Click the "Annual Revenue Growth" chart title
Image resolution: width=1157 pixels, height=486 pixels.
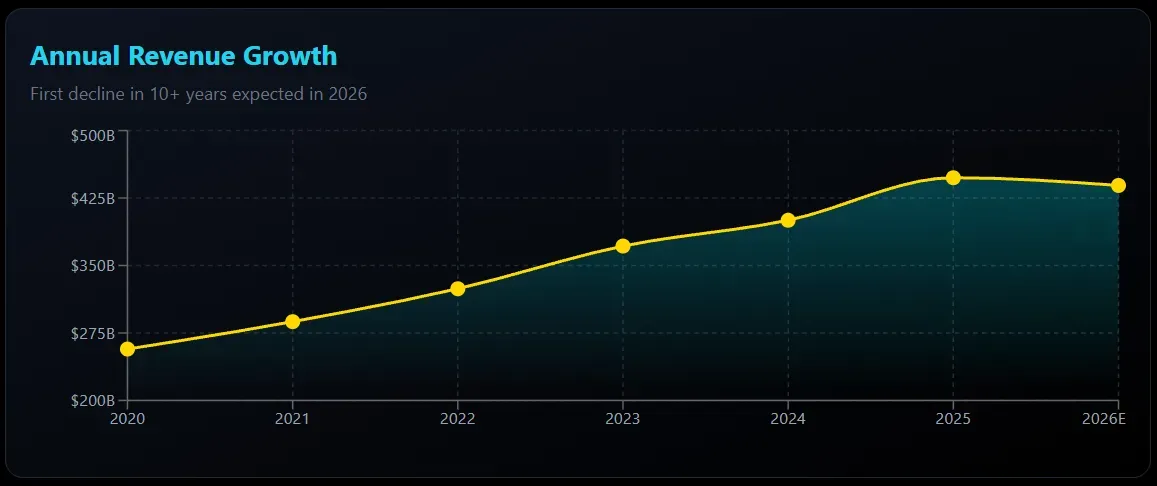pyautogui.click(x=183, y=56)
